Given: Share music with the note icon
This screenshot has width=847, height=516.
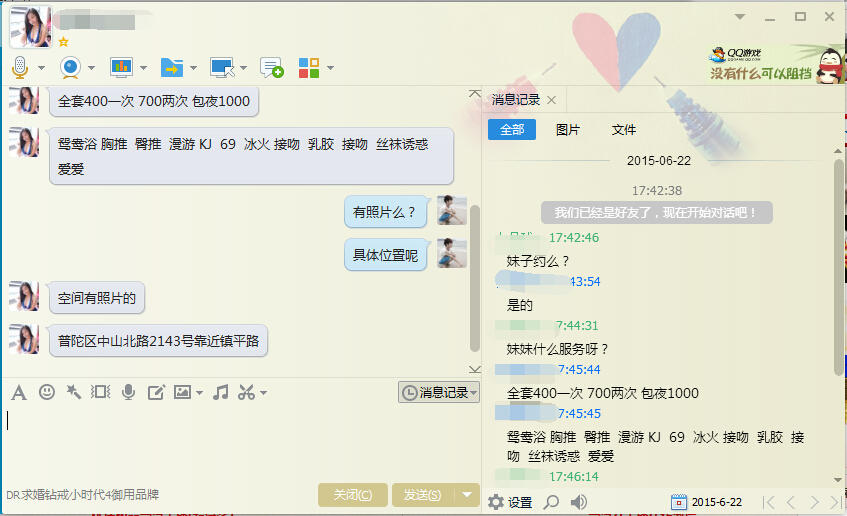Looking at the screenshot, I should (220, 392).
